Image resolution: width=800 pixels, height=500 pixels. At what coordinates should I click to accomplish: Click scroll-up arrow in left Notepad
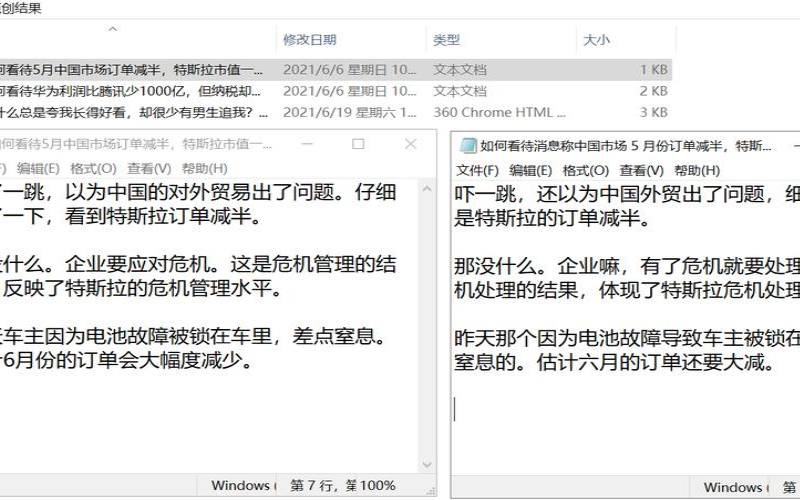427,189
